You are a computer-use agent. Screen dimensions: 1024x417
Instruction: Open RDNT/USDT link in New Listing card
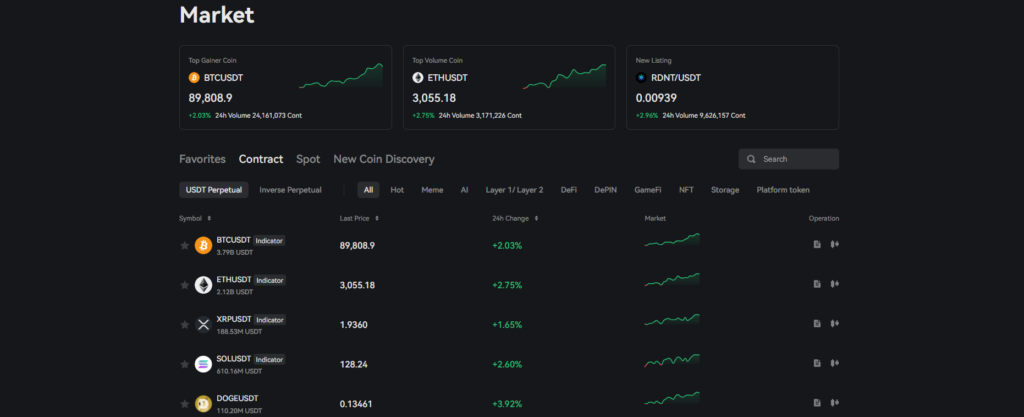(675, 78)
